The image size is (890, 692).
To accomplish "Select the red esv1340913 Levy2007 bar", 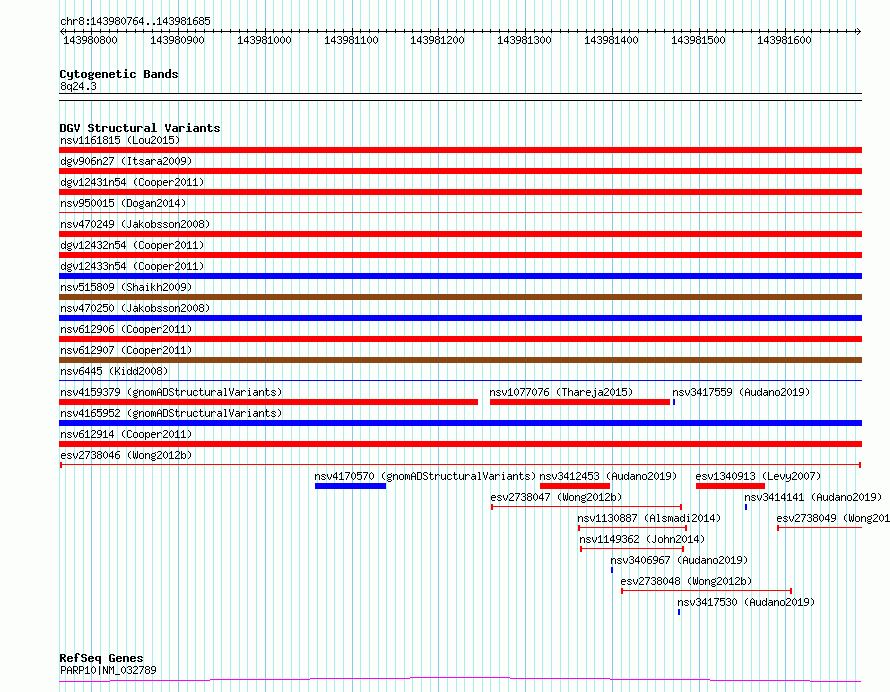I will point(731,486).
